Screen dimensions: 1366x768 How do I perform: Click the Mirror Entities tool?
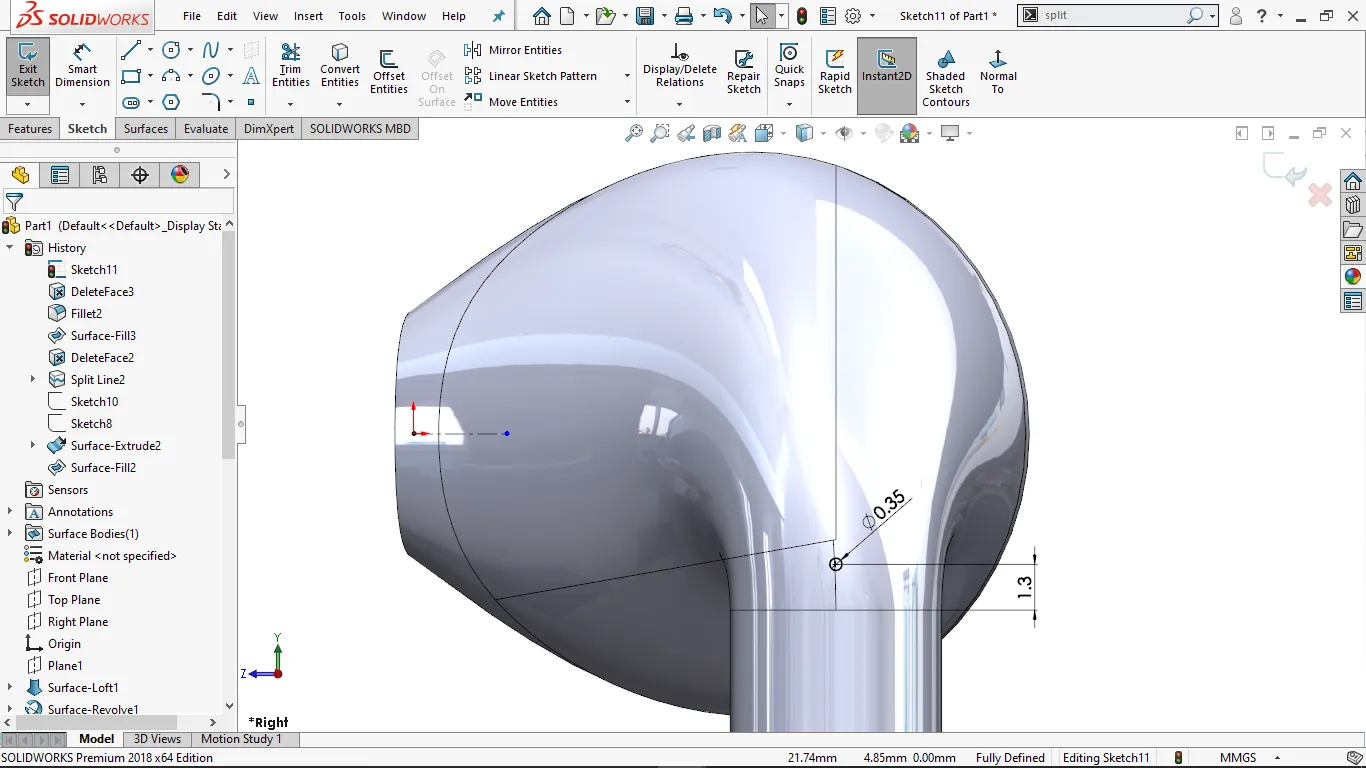(514, 50)
